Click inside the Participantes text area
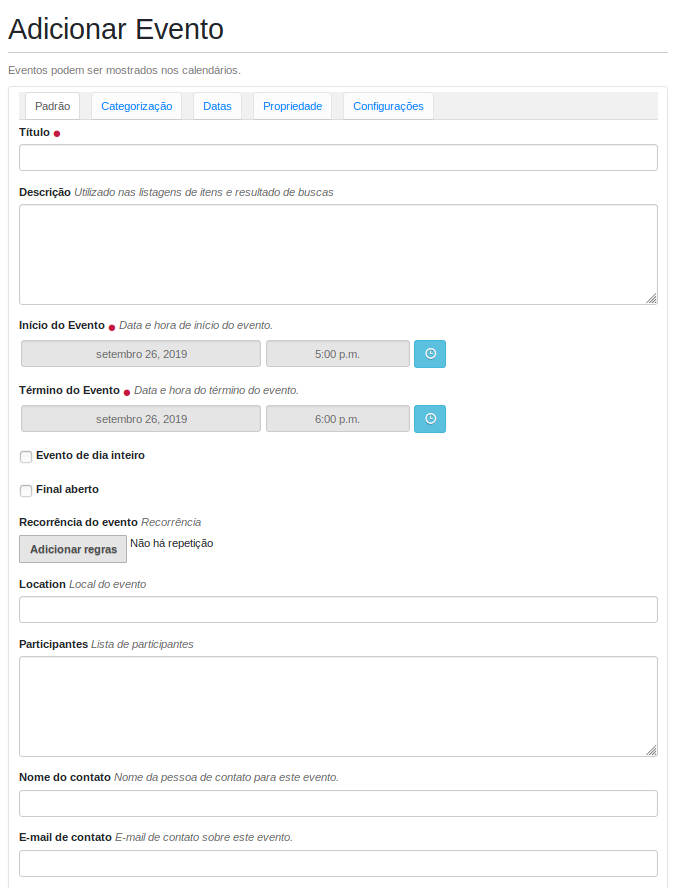 click(338, 706)
